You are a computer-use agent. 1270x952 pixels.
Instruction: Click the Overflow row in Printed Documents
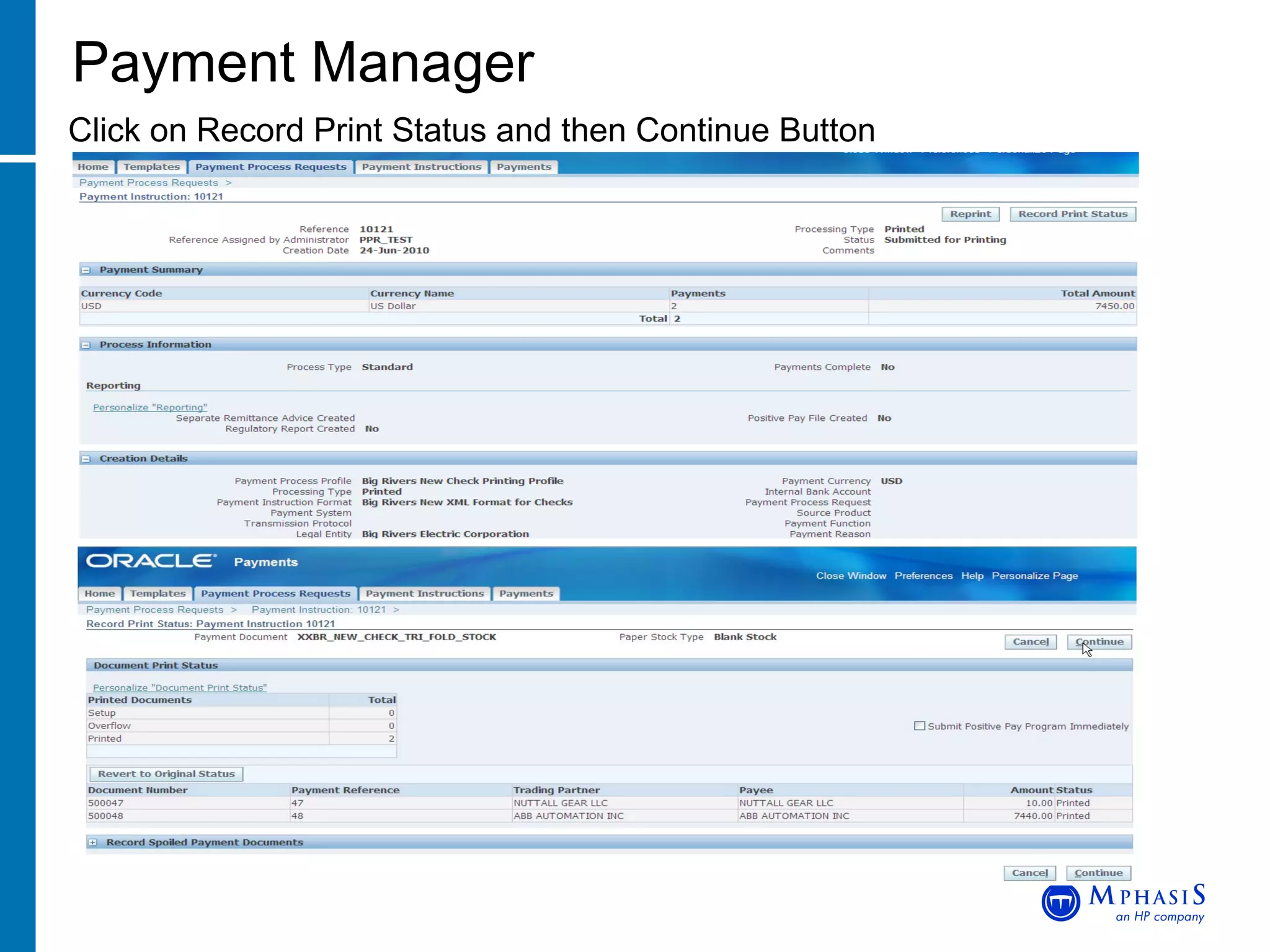point(241,726)
